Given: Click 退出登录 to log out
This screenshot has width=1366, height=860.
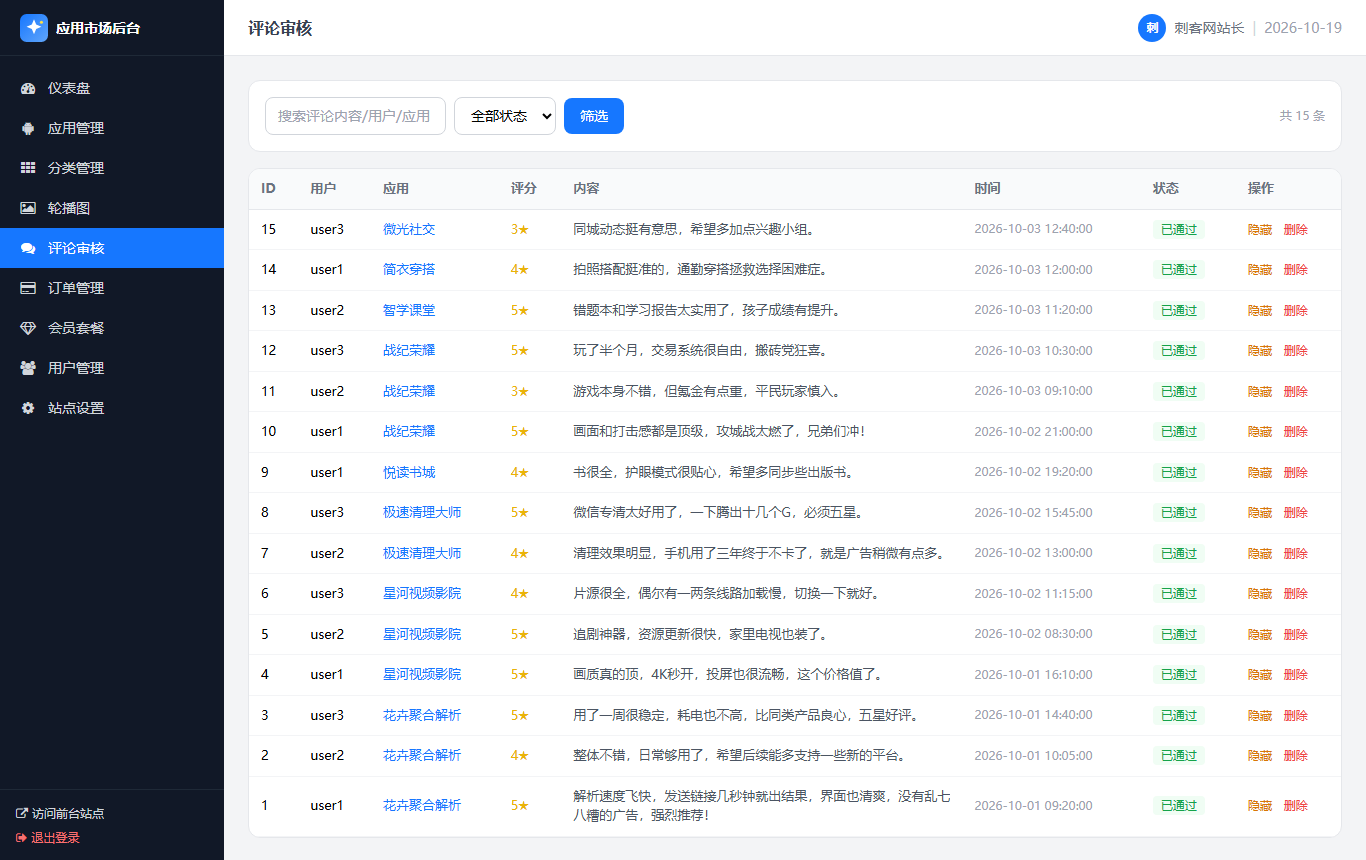Looking at the screenshot, I should pyautogui.click(x=48, y=838).
